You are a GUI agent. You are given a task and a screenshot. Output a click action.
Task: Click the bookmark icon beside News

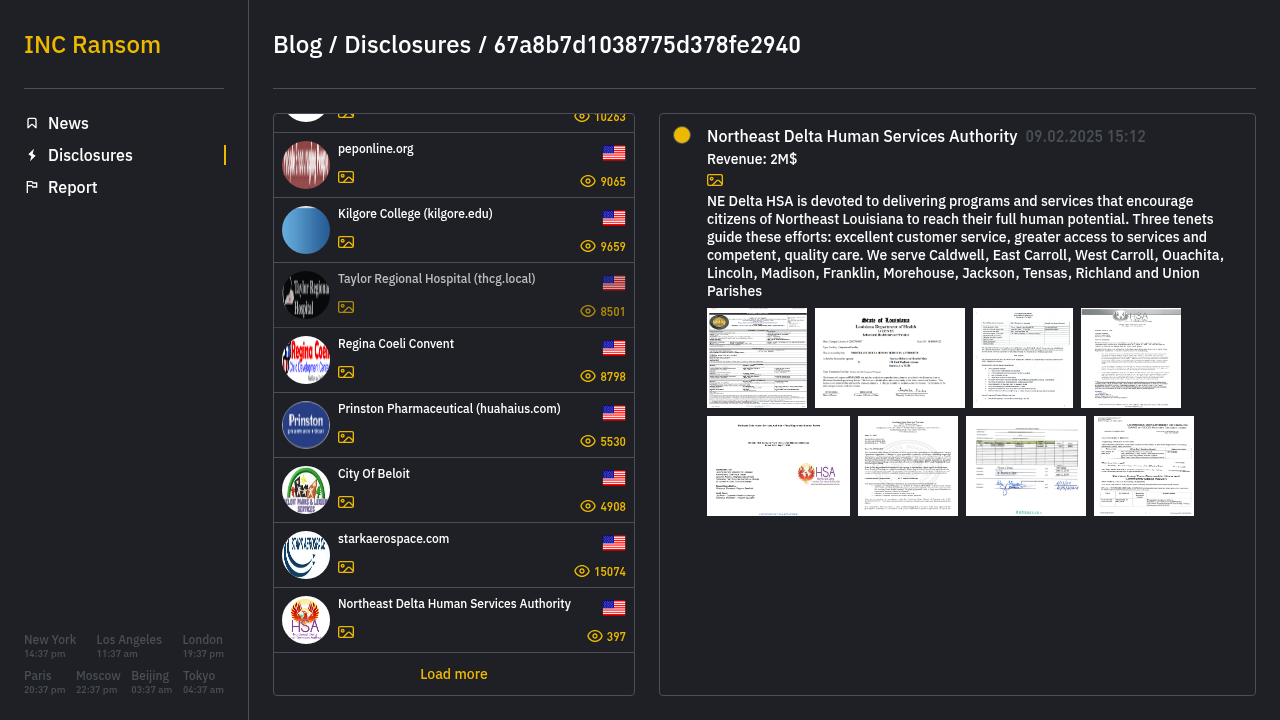(x=32, y=123)
